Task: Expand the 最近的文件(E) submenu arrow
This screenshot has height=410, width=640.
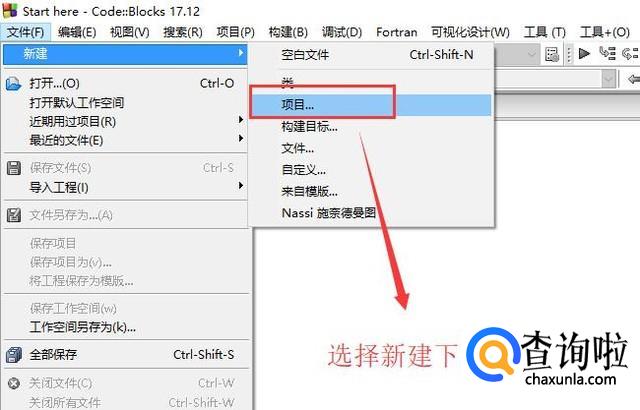Action: click(x=241, y=138)
